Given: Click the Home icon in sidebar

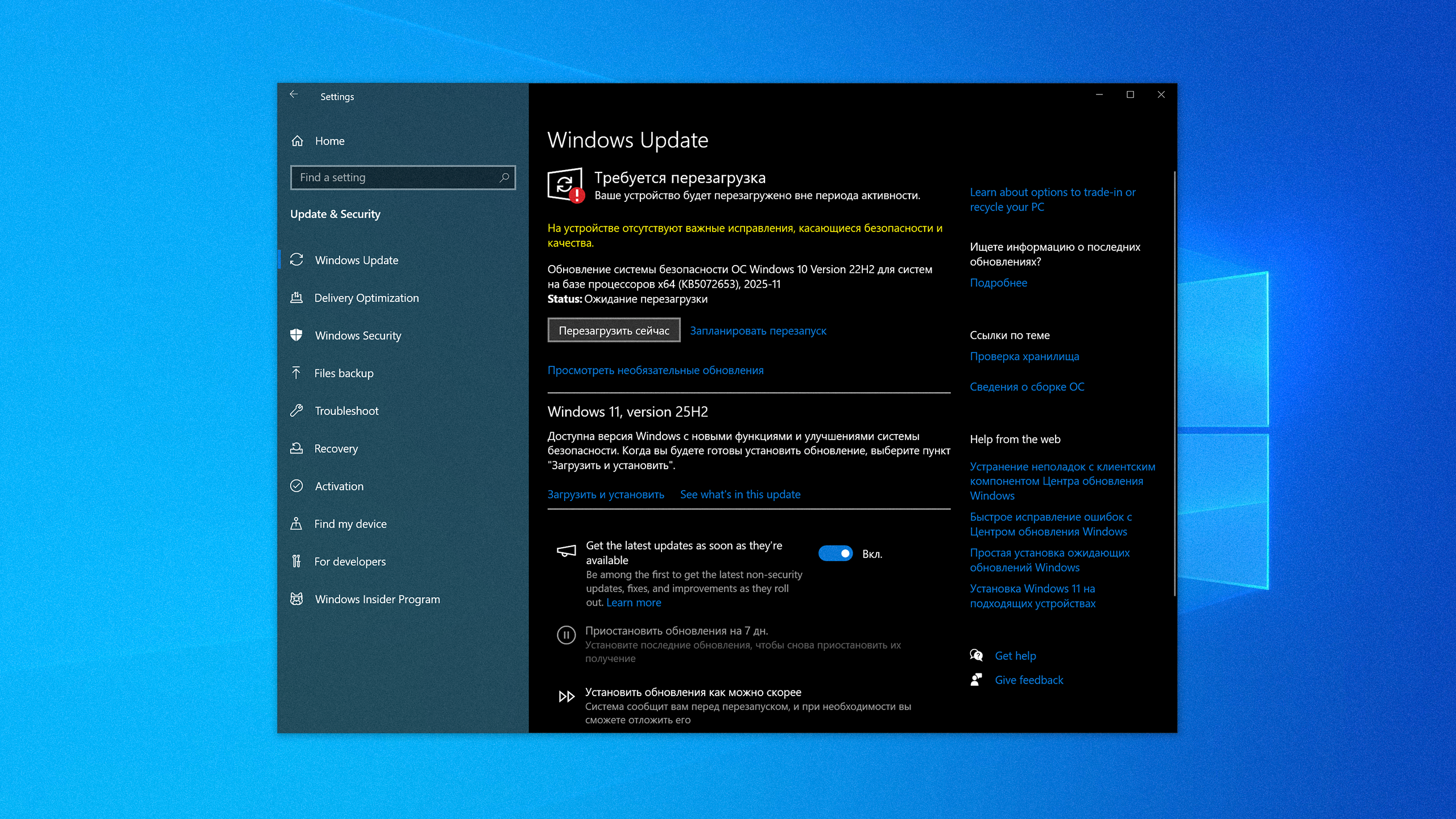Looking at the screenshot, I should pos(297,141).
